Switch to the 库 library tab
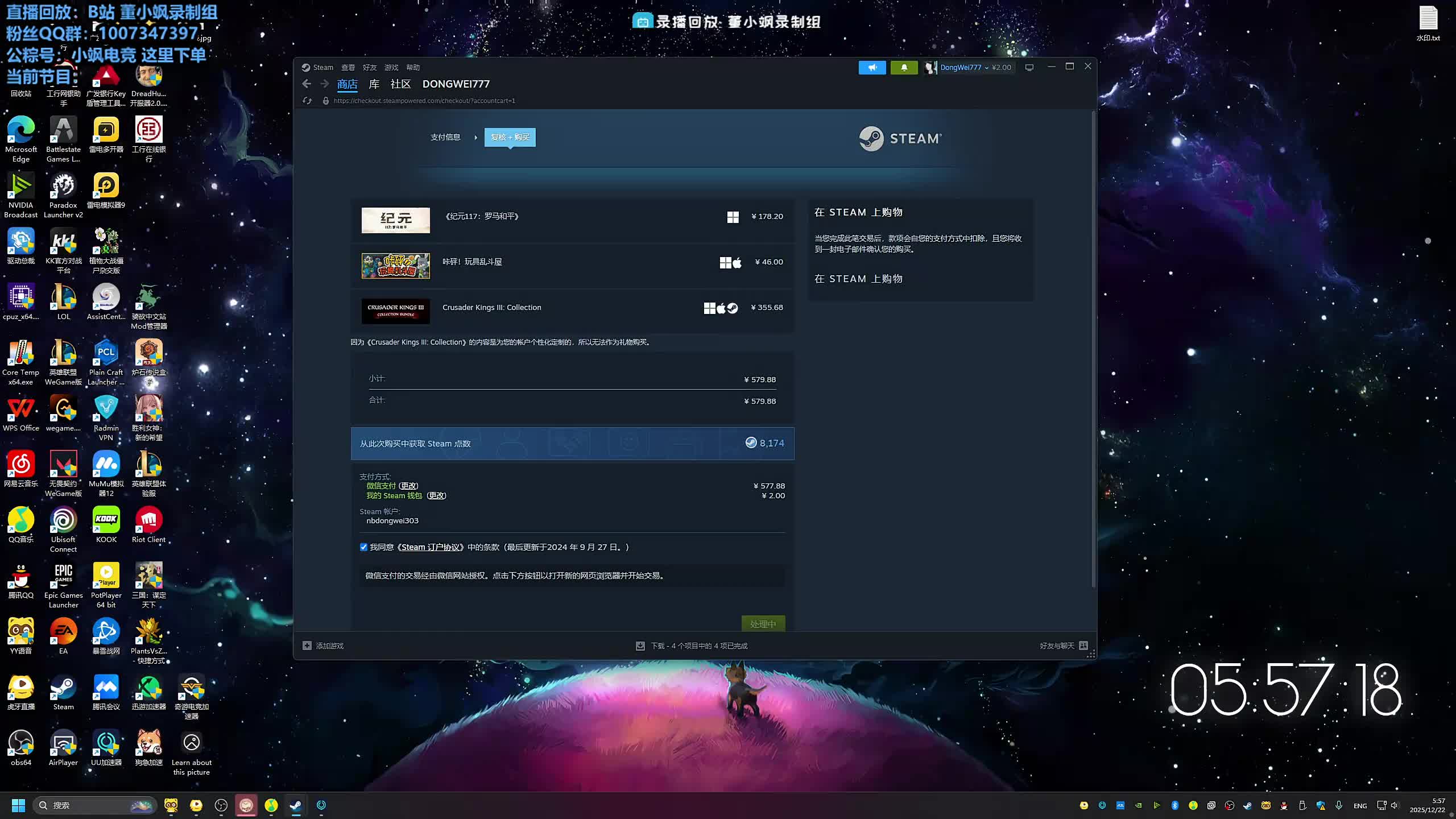The height and width of the screenshot is (819, 1456). [x=374, y=84]
